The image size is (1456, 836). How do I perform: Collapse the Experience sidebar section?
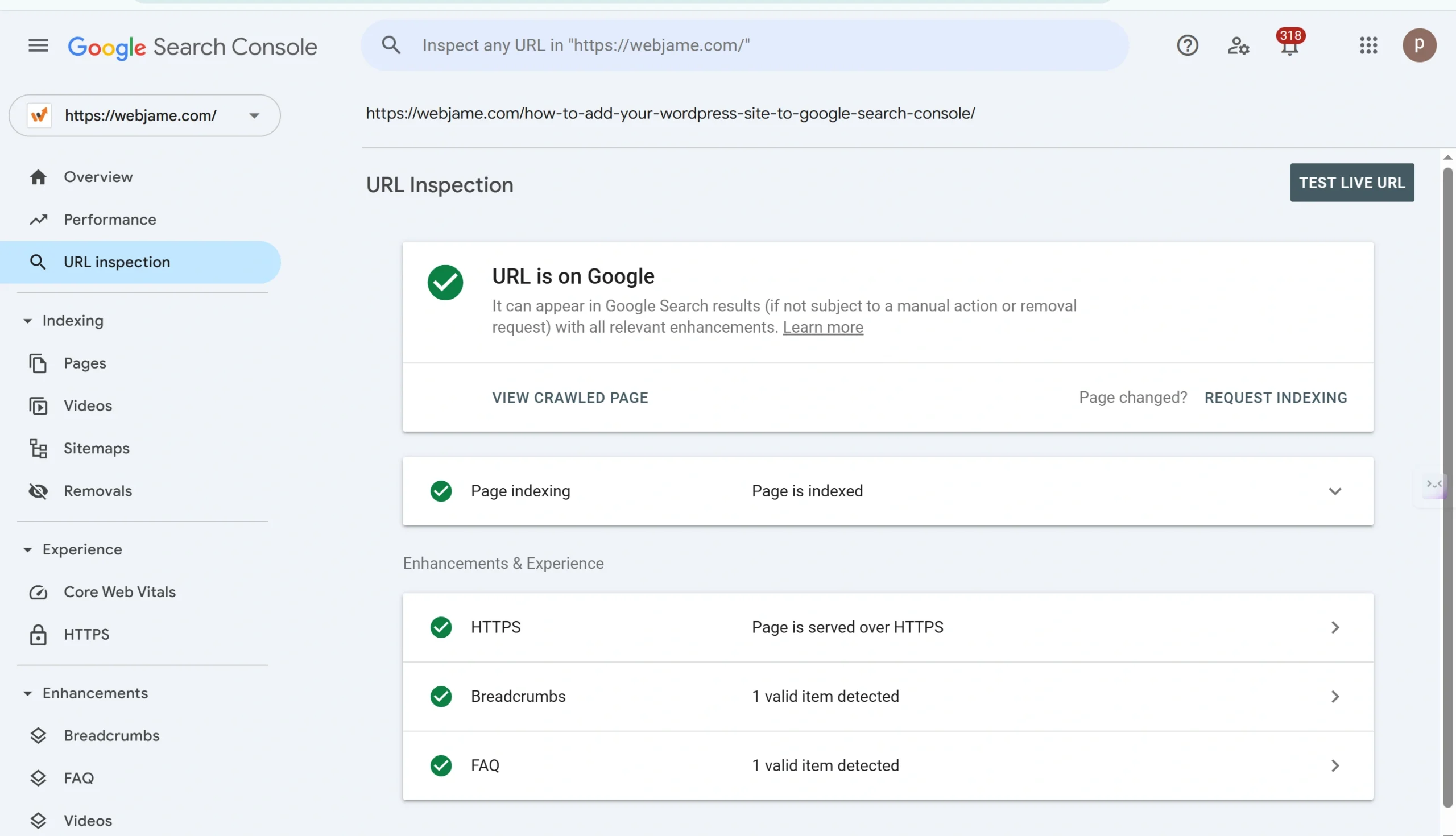pyautogui.click(x=27, y=549)
